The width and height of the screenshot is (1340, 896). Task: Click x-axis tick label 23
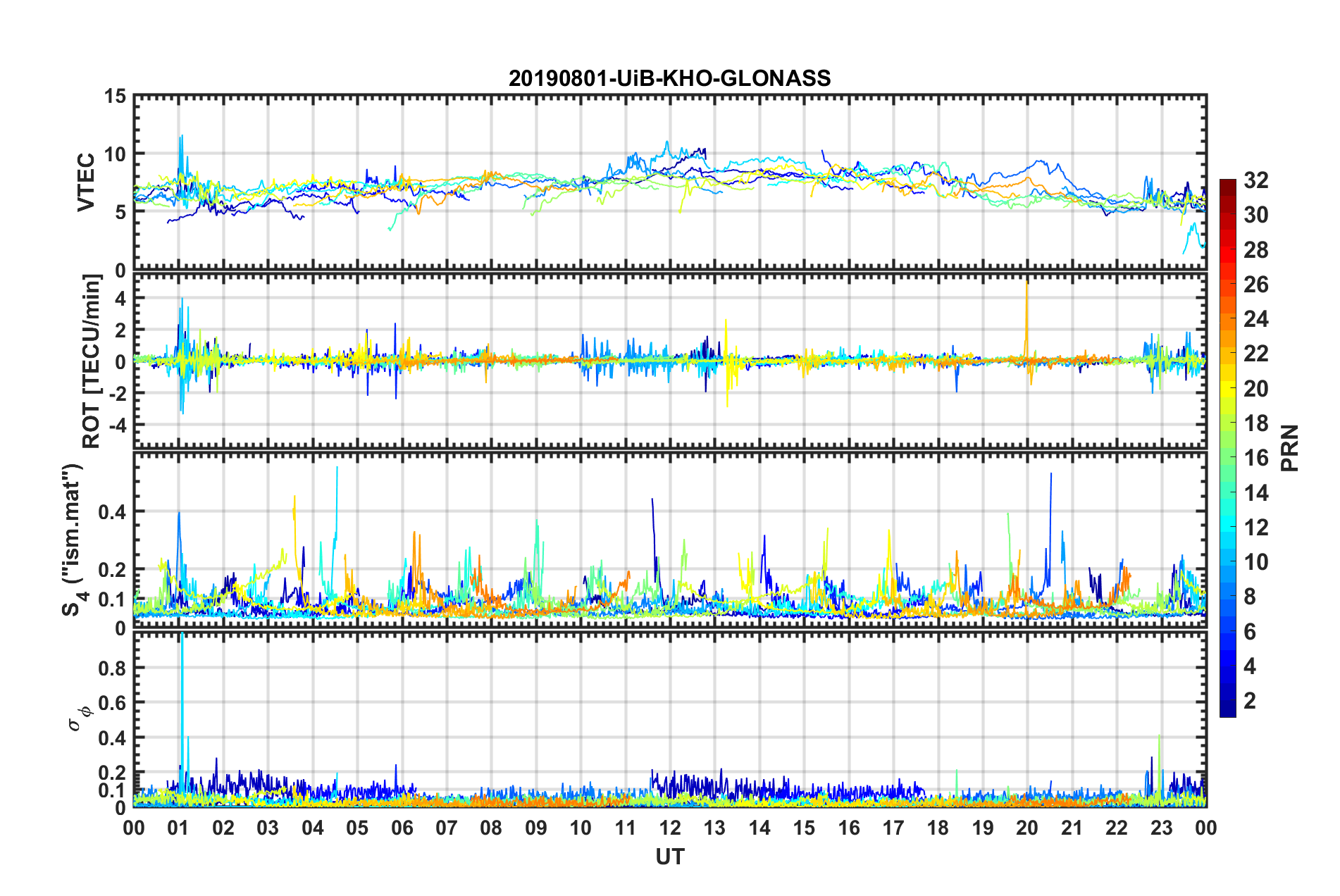[x=1162, y=828]
